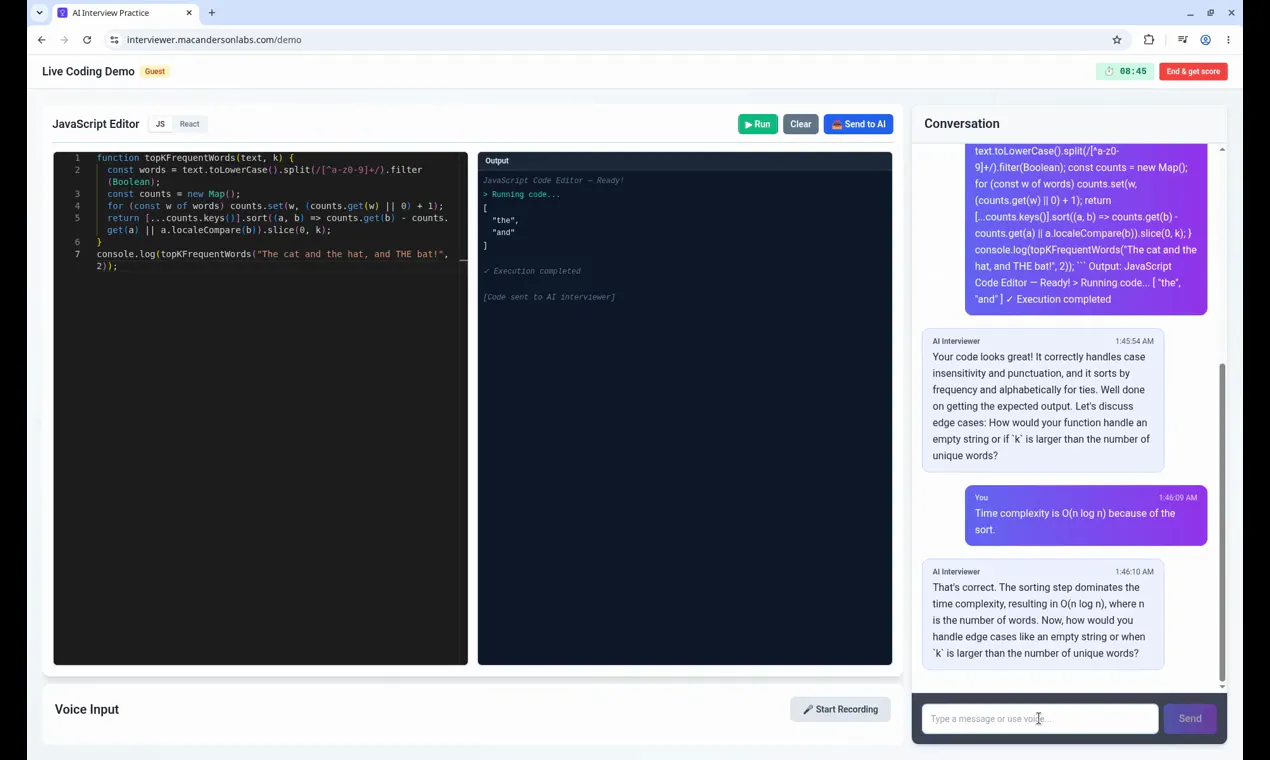Maximize the browser window
The height and width of the screenshot is (760, 1270).
pyautogui.click(x=1210, y=13)
